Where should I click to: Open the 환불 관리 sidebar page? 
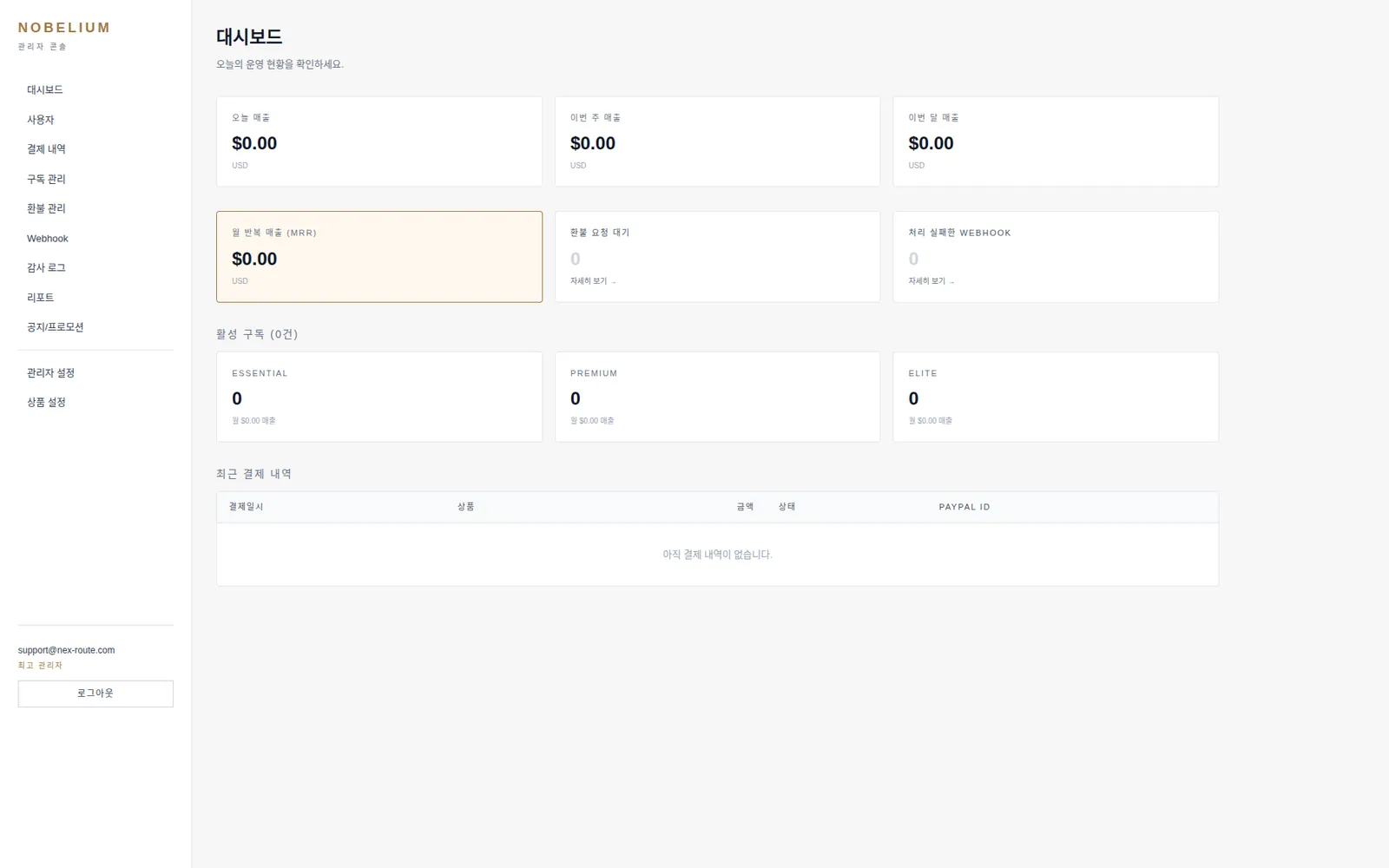[95, 208]
